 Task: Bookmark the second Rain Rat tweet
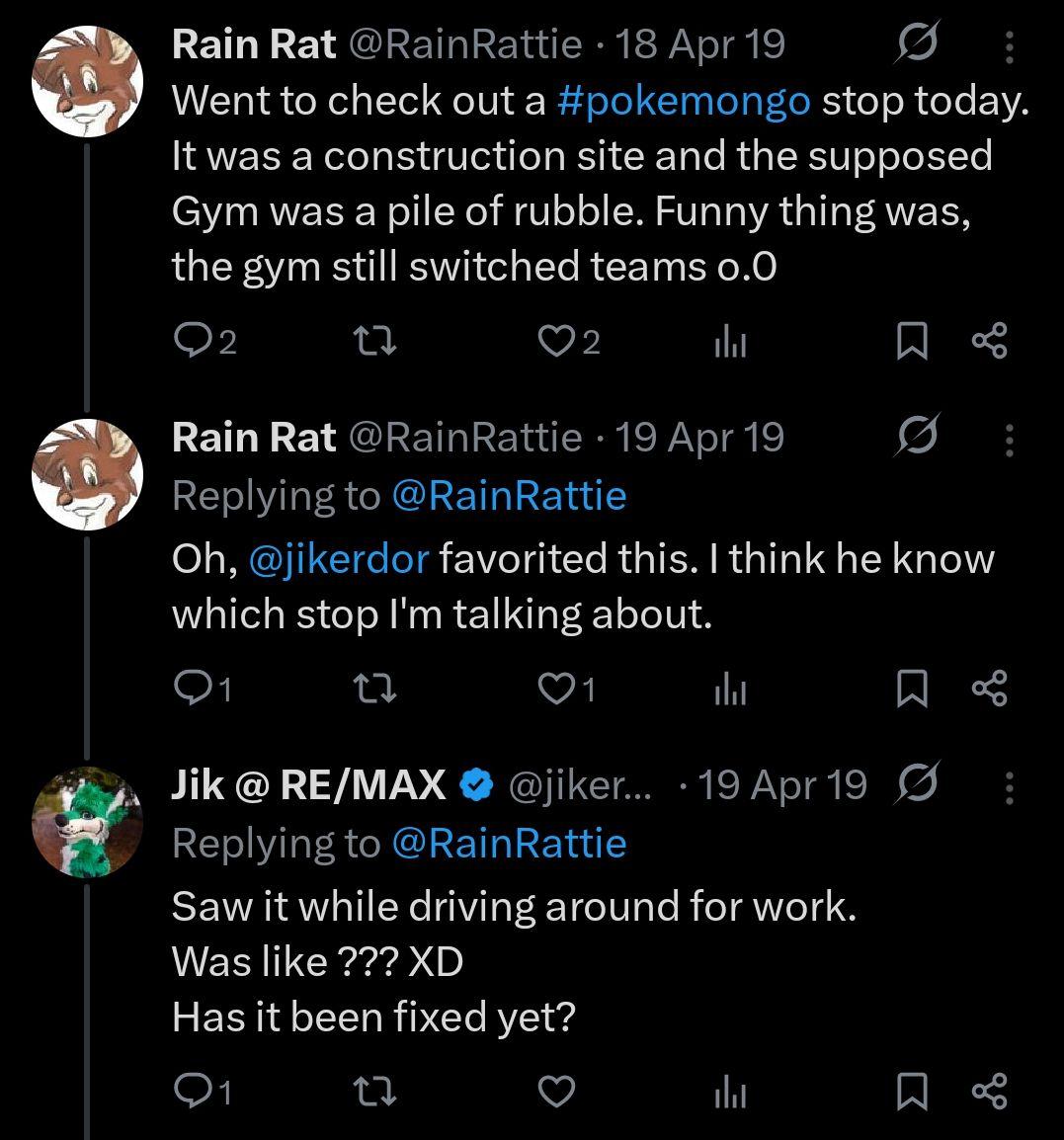coord(910,690)
